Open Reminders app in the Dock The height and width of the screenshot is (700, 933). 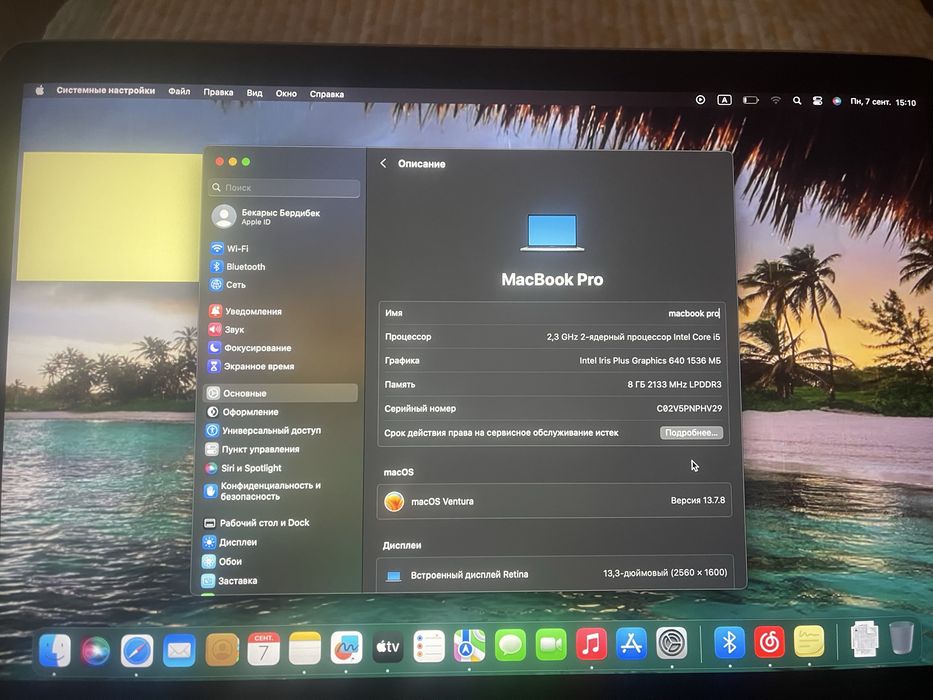[428, 646]
